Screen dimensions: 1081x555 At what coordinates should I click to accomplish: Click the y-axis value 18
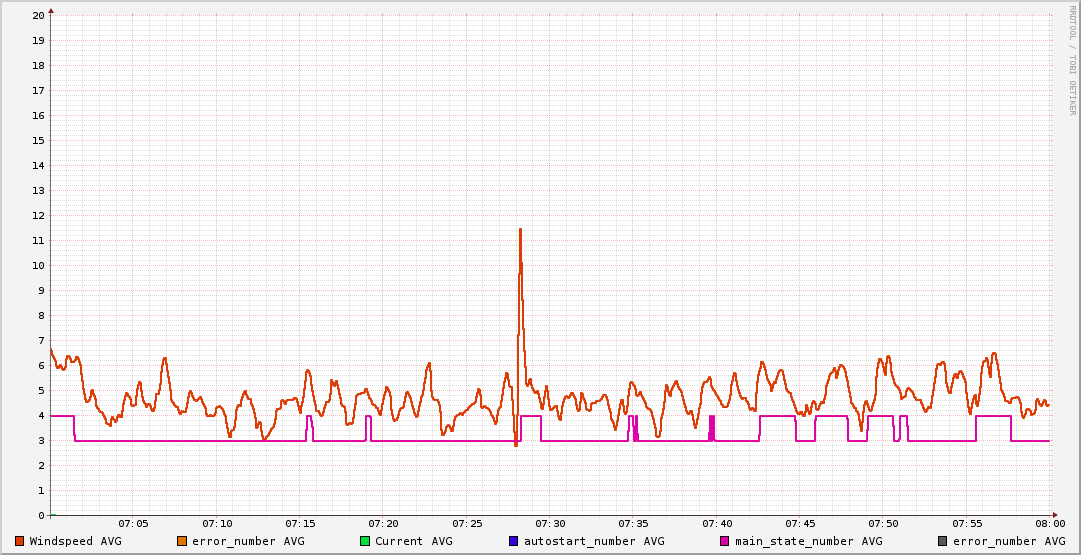tap(39, 65)
